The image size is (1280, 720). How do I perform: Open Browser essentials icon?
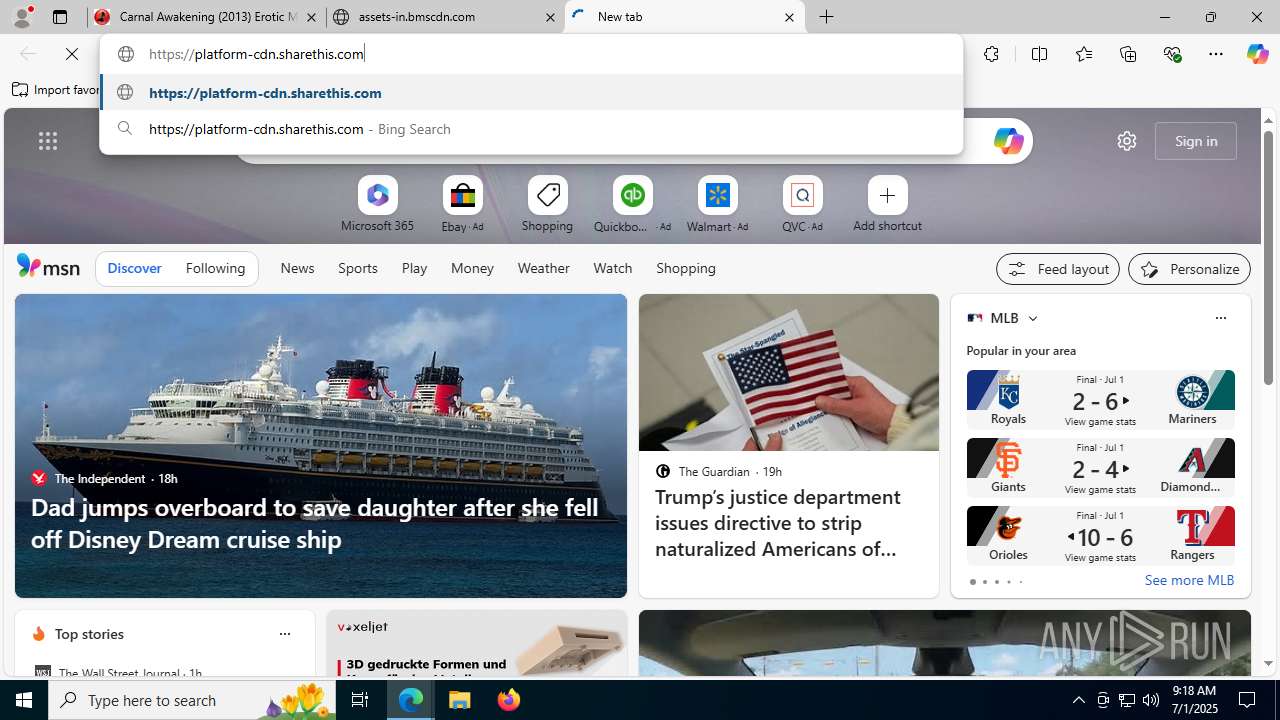1172,54
